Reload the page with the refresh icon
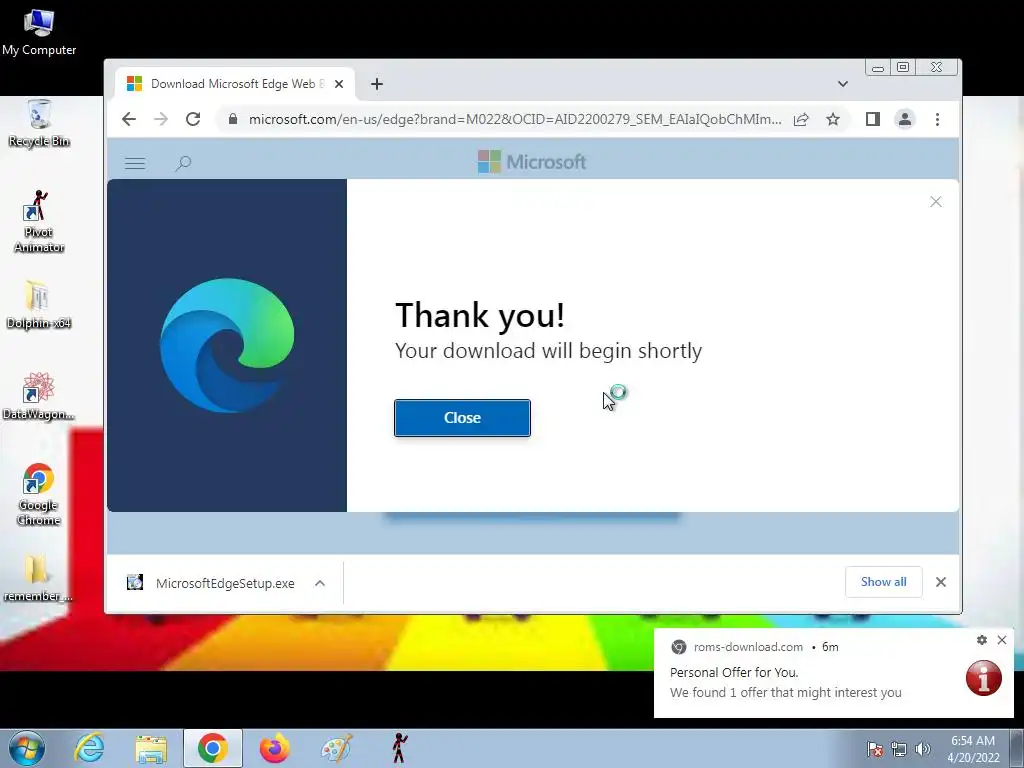This screenshot has height=768, width=1024. pos(193,119)
